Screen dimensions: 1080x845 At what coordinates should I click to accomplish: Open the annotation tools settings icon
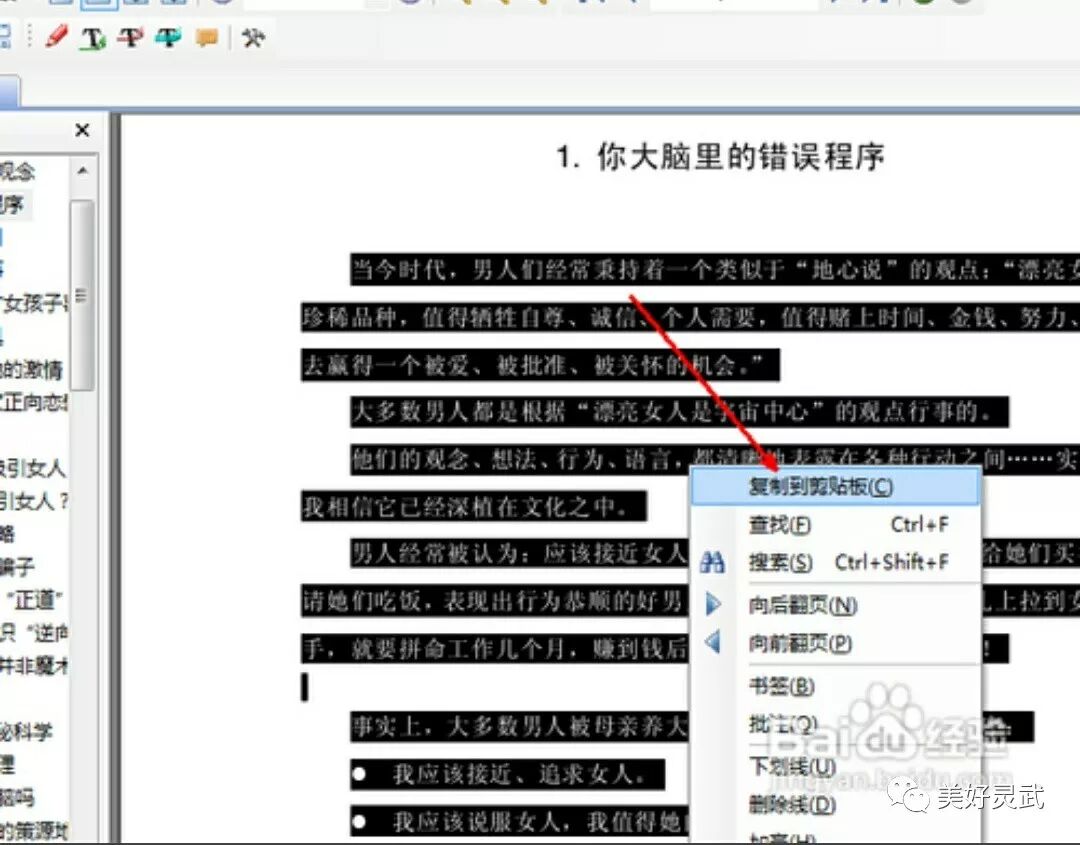pyautogui.click(x=253, y=40)
